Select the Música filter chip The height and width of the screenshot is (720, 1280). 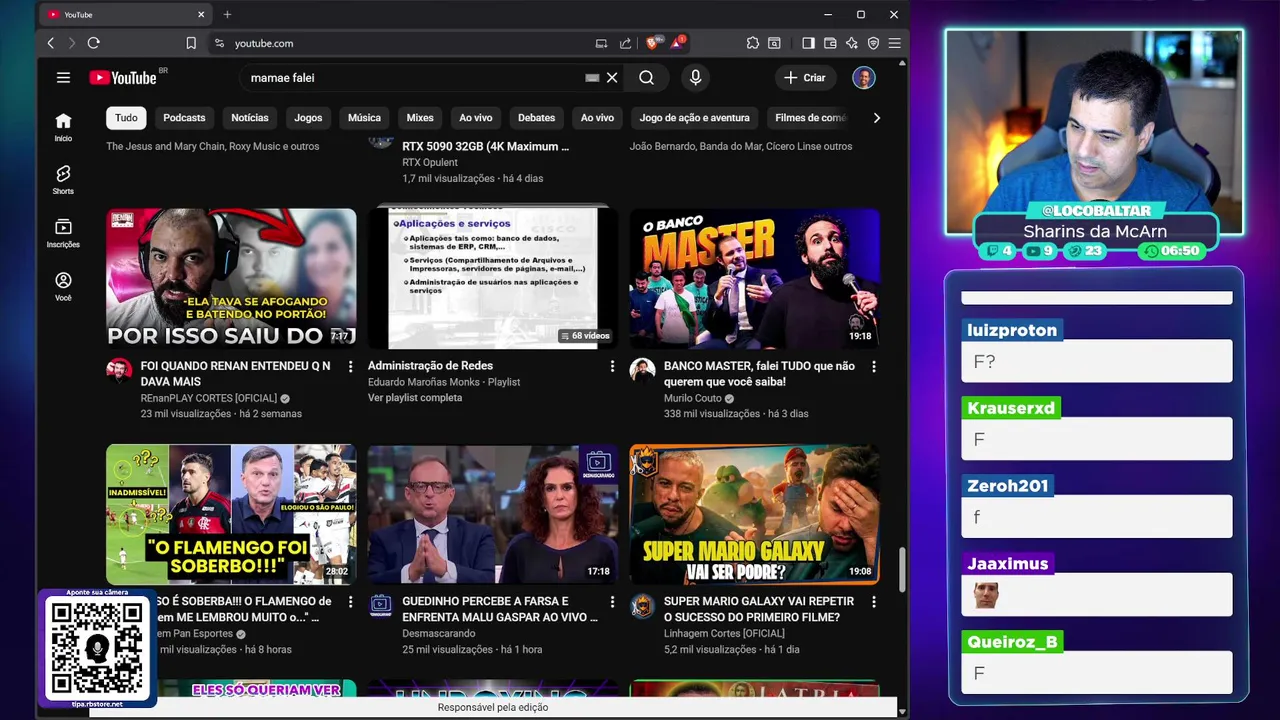pyautogui.click(x=364, y=118)
